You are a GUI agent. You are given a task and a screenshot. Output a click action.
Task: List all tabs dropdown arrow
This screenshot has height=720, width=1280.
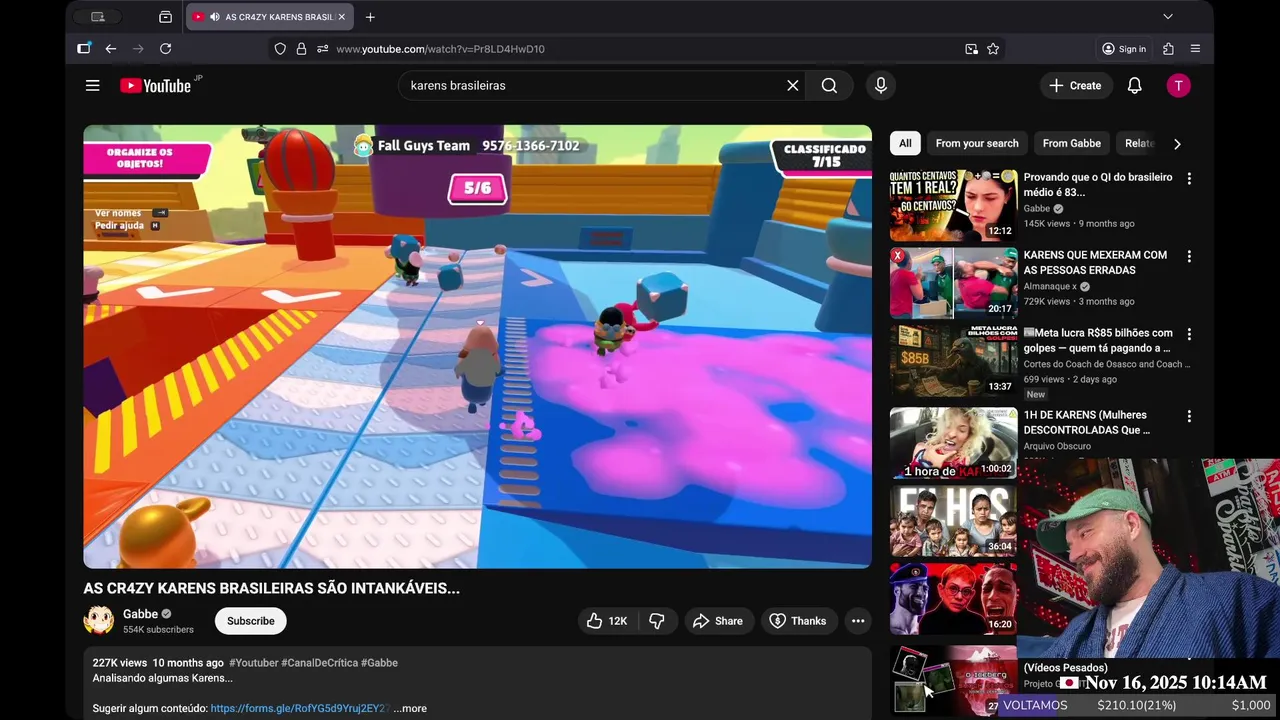(1167, 17)
